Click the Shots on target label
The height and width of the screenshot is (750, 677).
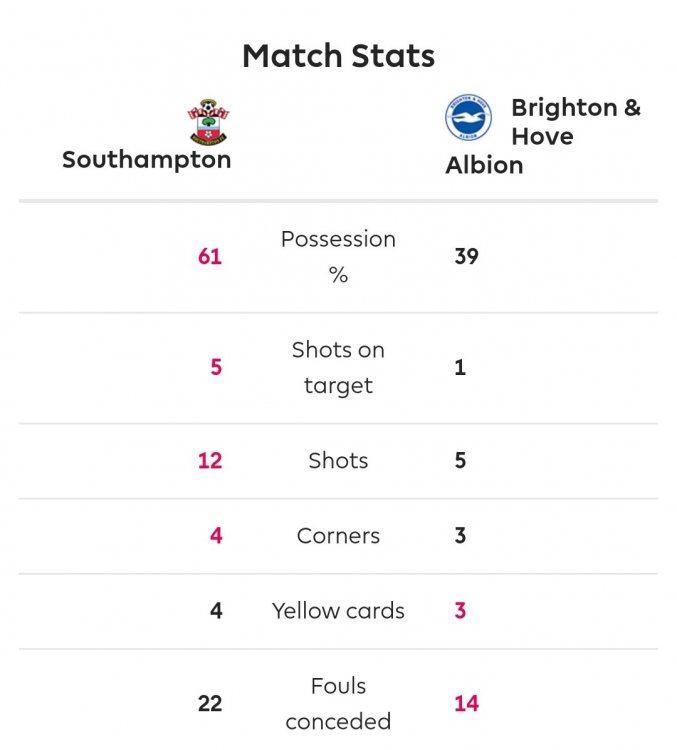click(x=338, y=367)
